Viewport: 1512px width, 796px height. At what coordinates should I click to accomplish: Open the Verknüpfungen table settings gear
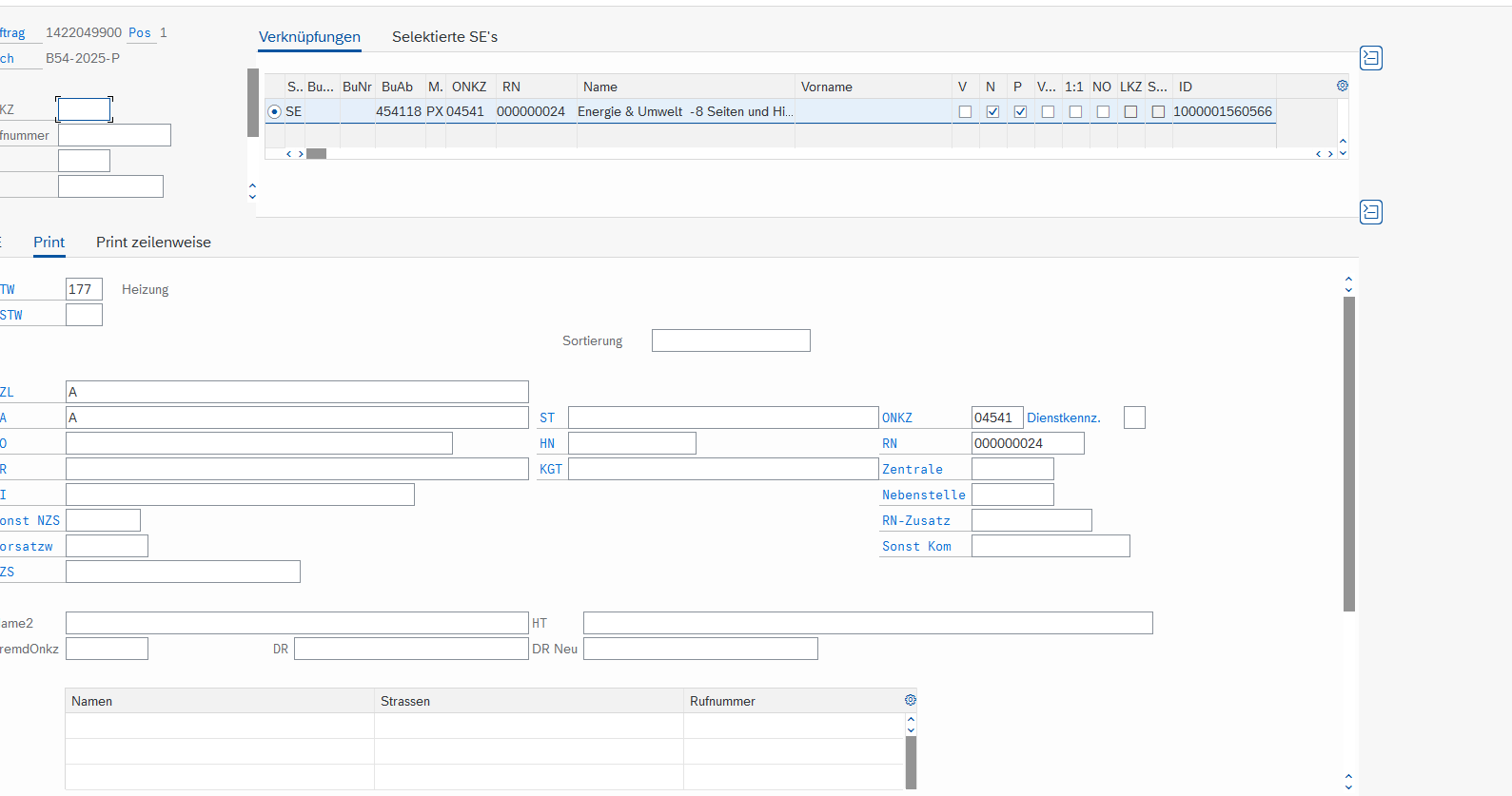point(1343,86)
